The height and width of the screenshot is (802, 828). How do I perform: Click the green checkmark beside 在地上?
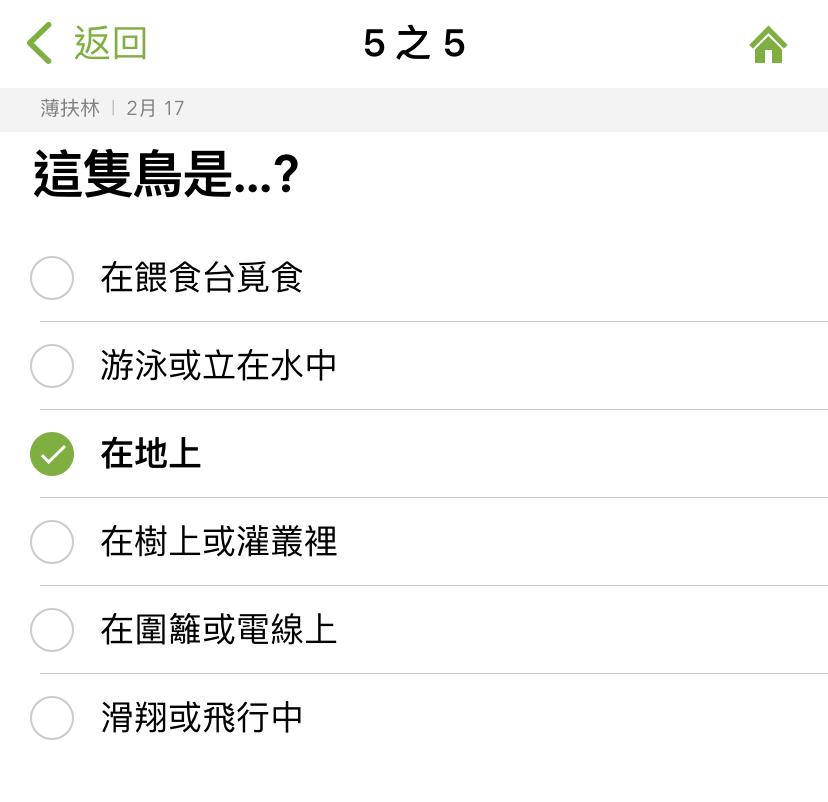pyautogui.click(x=52, y=454)
